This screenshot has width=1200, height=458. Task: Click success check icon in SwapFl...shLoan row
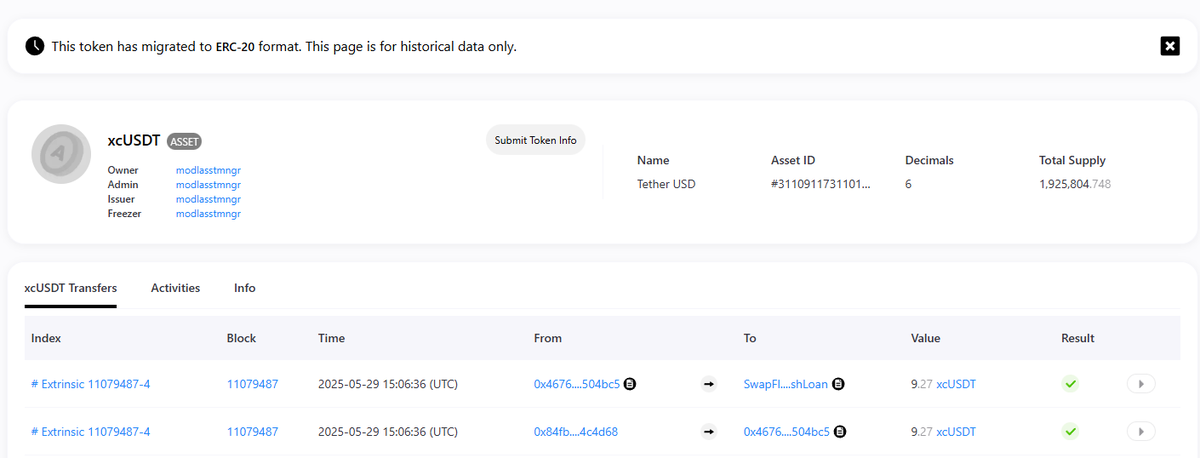(1070, 383)
